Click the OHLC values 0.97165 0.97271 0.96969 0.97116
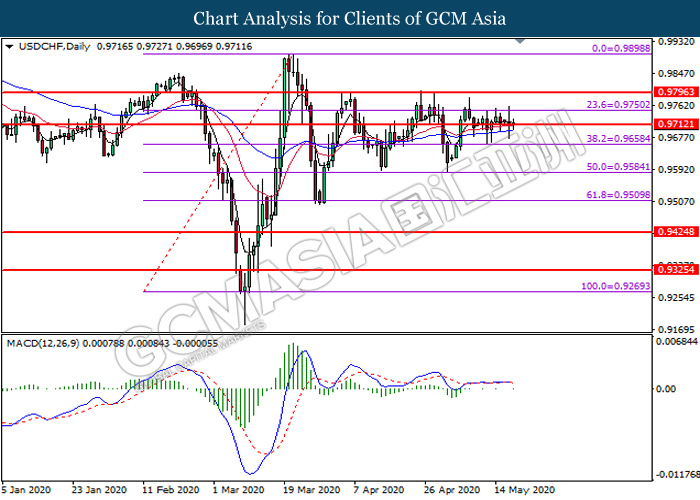Viewport: 700px width, 500px height. point(175,46)
